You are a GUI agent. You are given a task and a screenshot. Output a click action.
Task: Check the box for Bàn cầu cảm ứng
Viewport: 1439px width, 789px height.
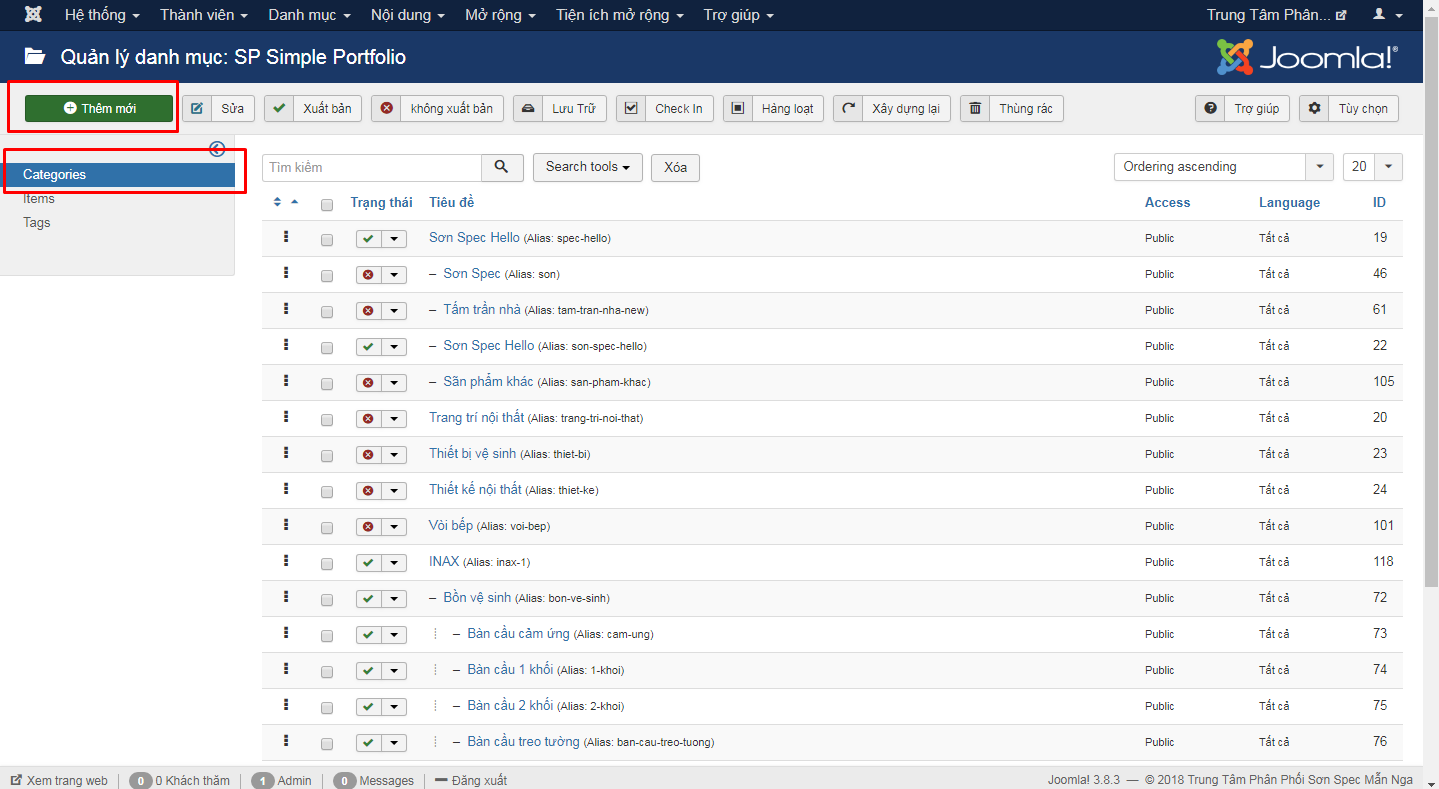[x=327, y=636]
